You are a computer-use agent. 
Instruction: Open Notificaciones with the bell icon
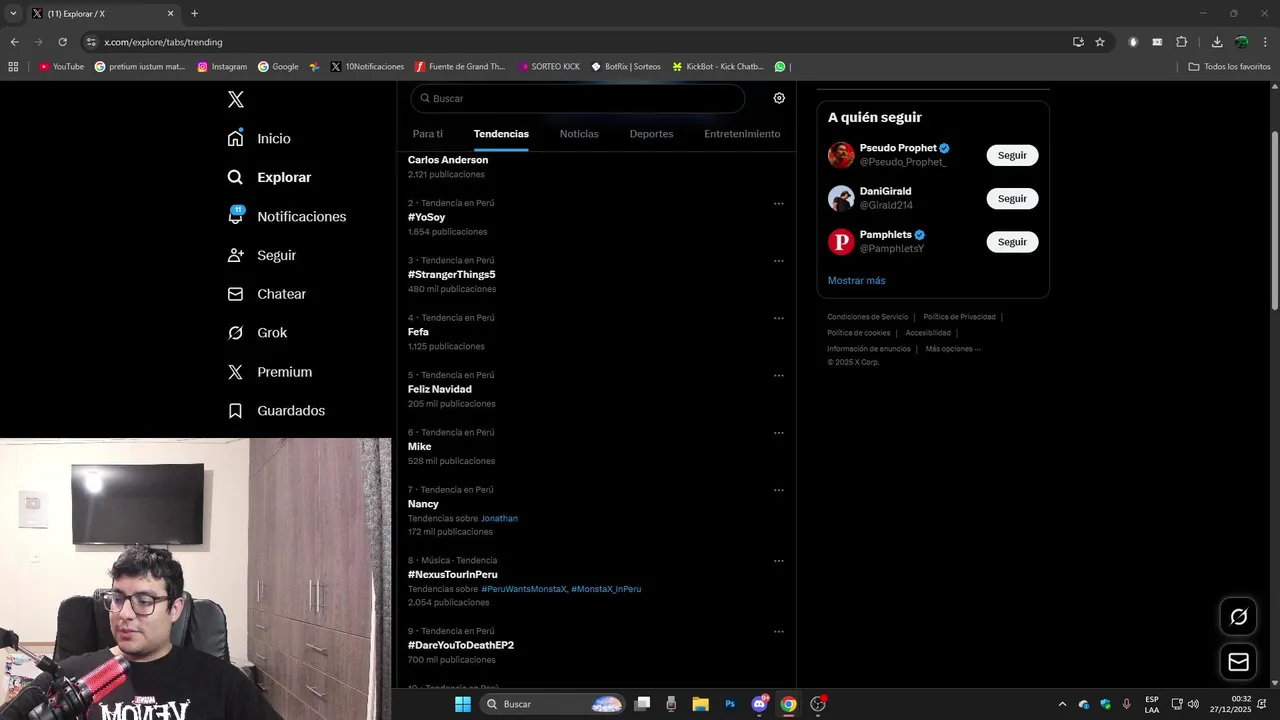click(x=286, y=216)
